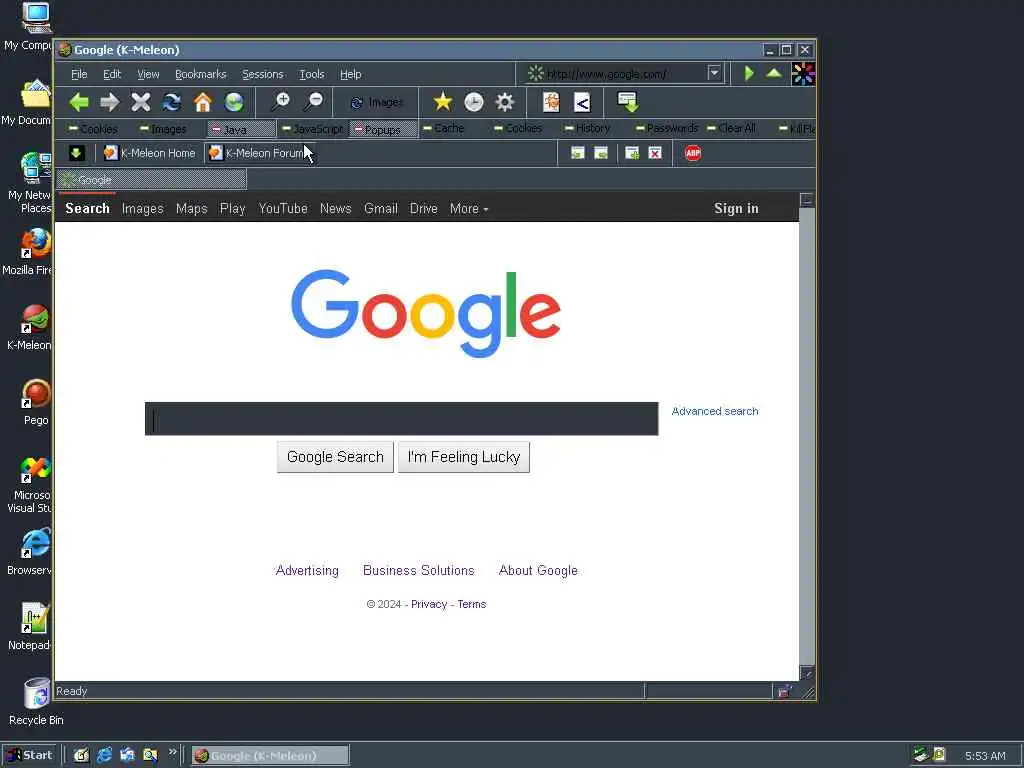Click the I'm Feeling Lucky button
Screen dimensions: 1024x768
[464, 456]
